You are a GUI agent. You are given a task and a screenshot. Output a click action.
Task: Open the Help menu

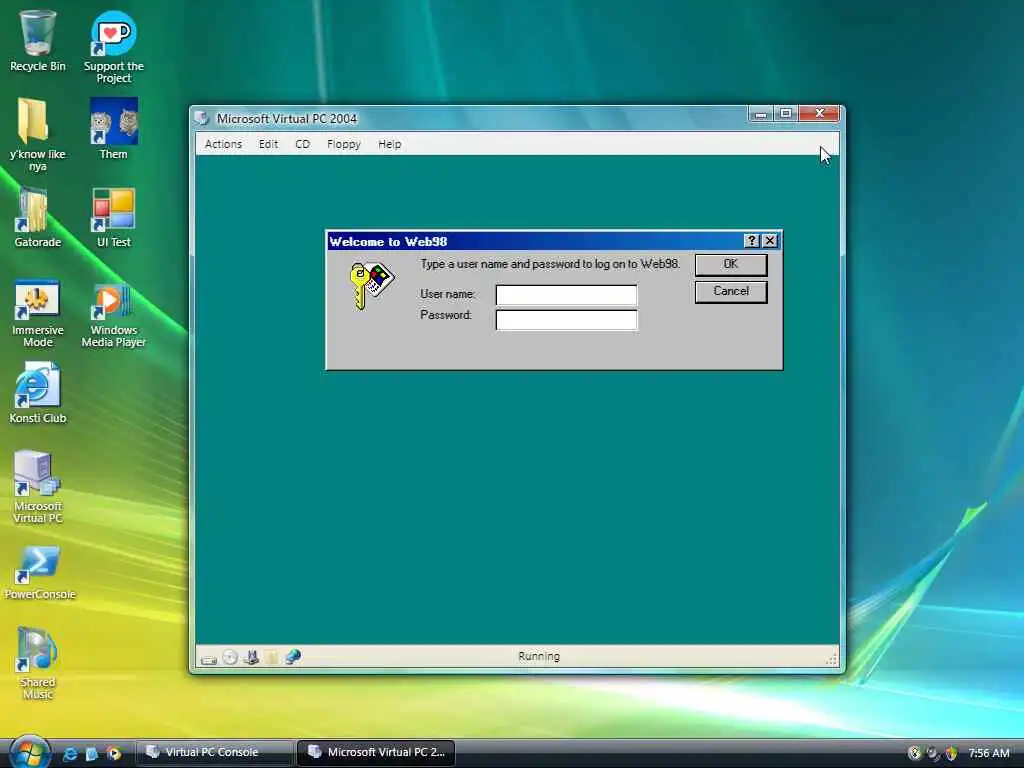pyautogui.click(x=390, y=144)
